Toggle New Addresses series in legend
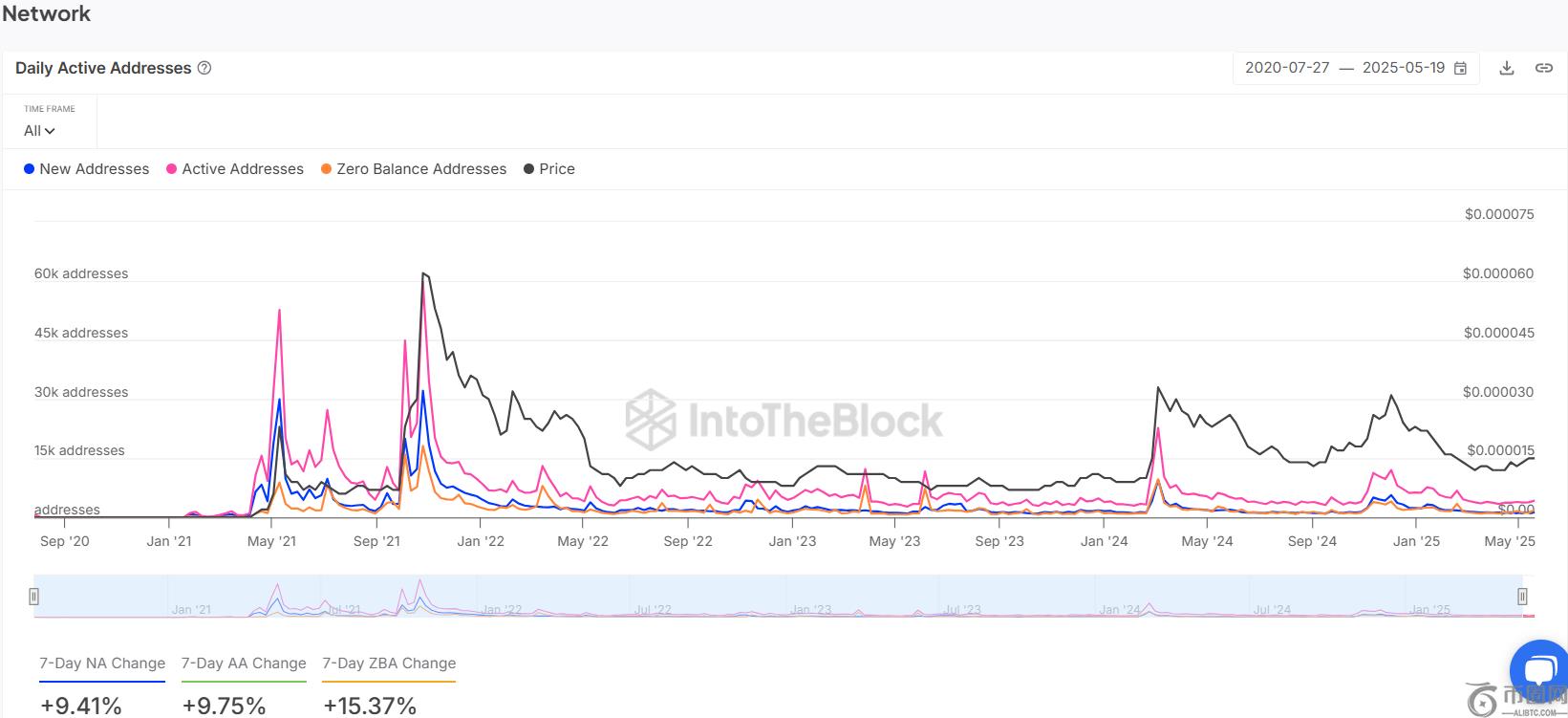1568x718 pixels. [87, 169]
